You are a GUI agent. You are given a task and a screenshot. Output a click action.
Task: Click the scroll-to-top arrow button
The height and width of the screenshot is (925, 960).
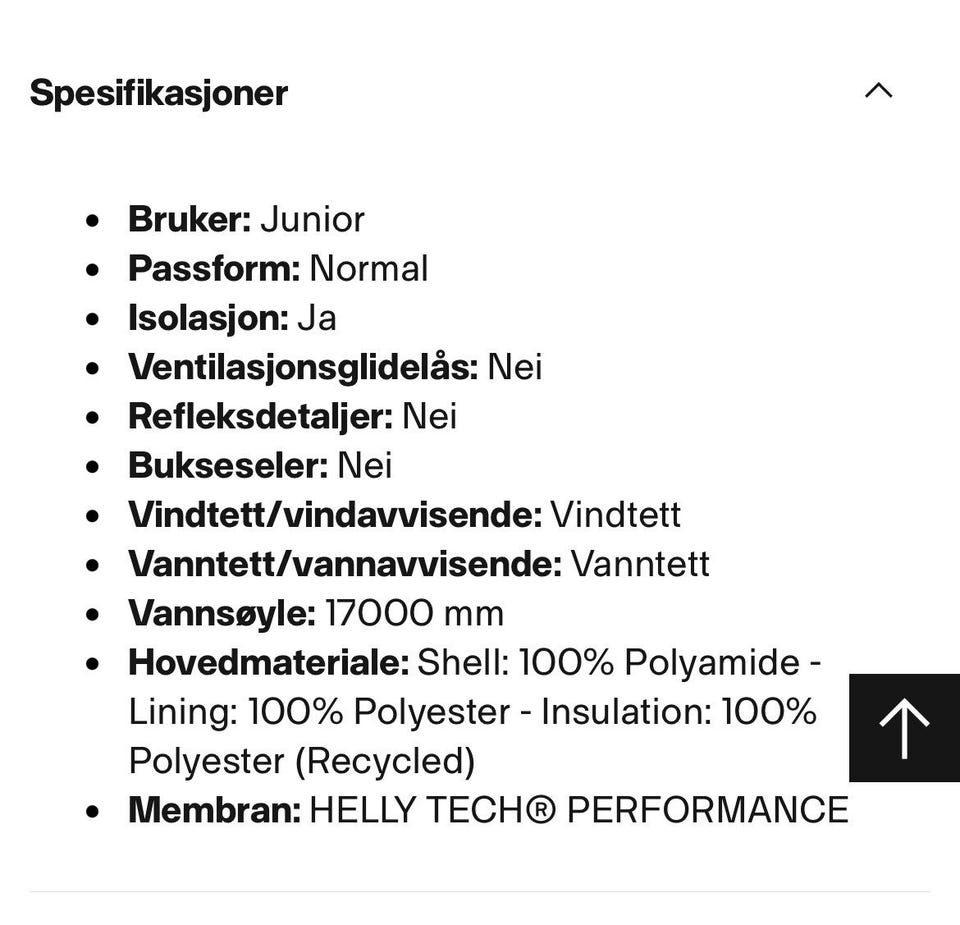pyautogui.click(x=904, y=728)
